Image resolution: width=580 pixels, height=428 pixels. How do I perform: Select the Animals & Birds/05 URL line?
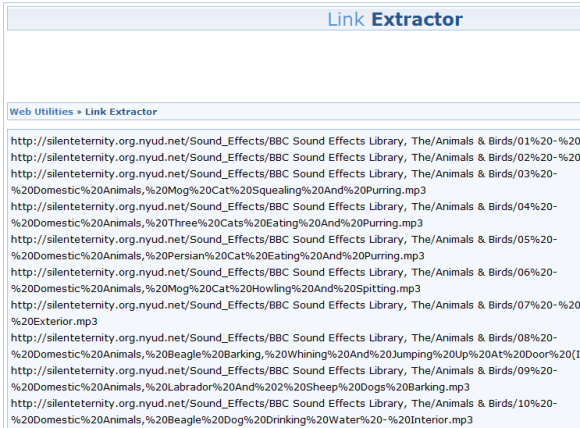pos(284,240)
